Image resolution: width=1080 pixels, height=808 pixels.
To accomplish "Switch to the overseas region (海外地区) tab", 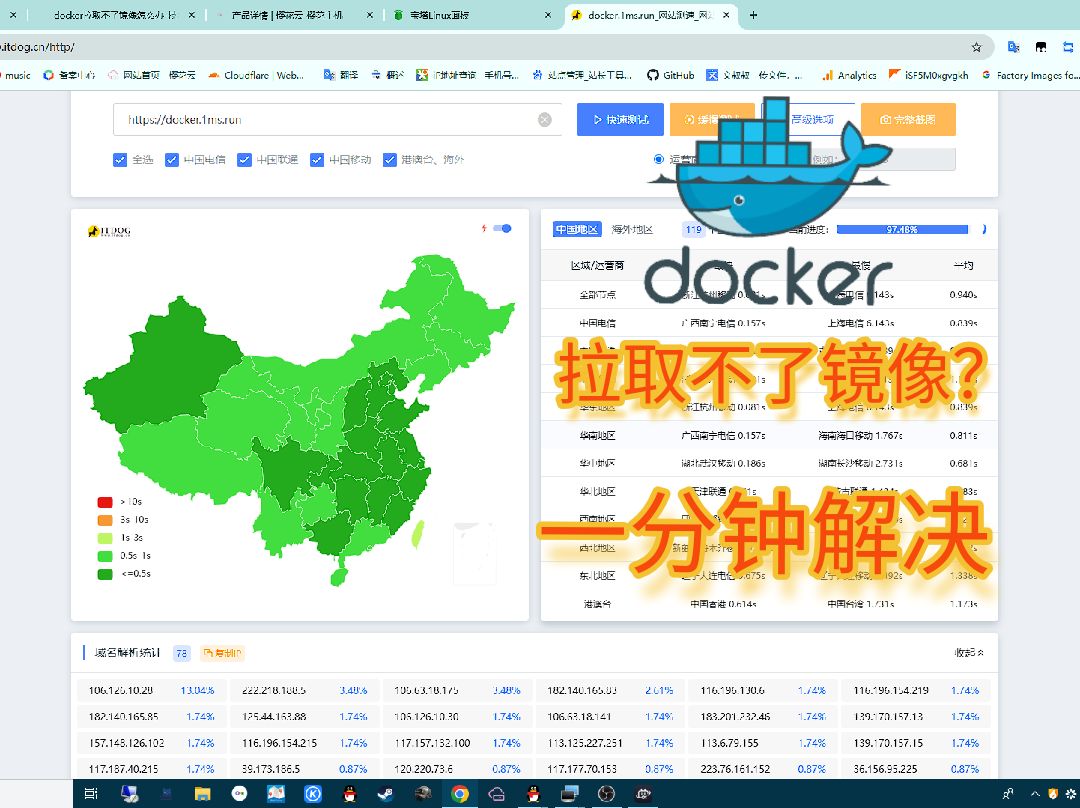I will click(632, 229).
